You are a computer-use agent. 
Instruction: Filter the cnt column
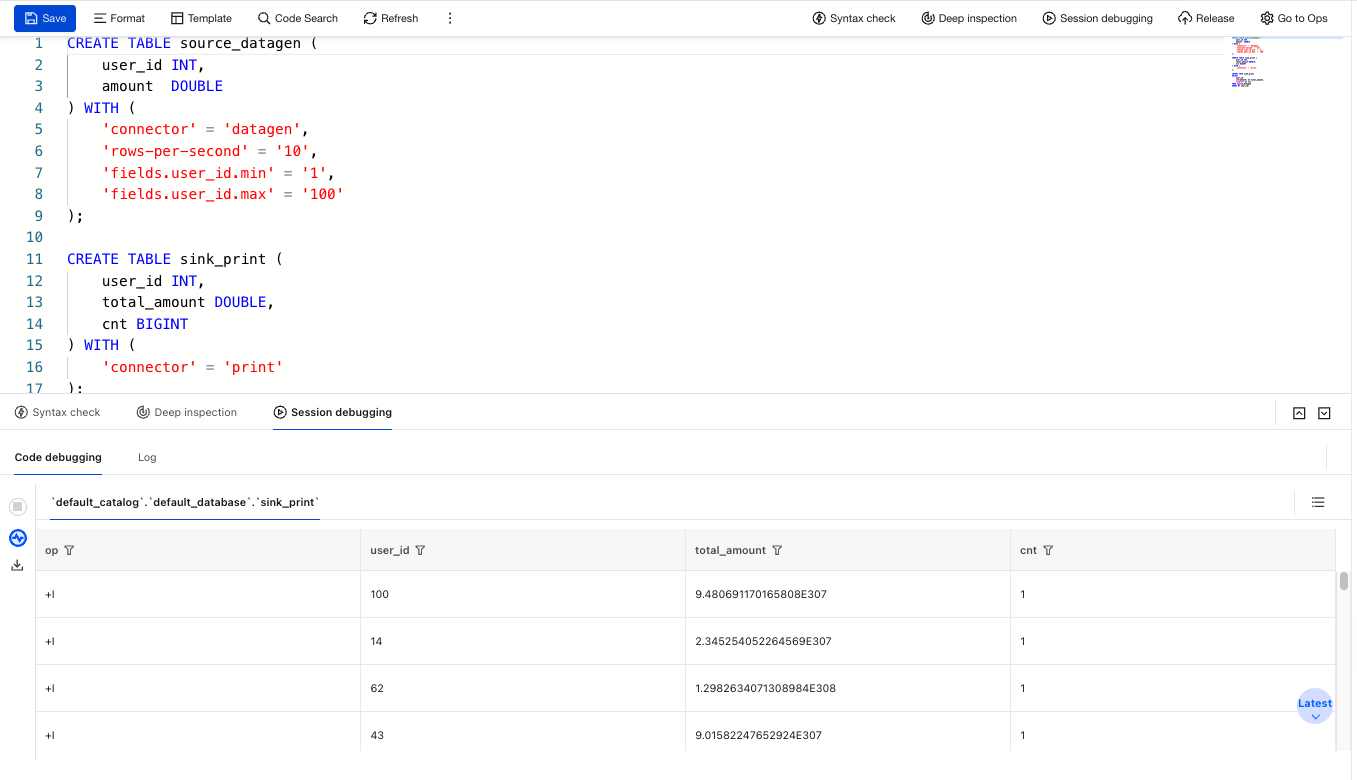click(1048, 550)
